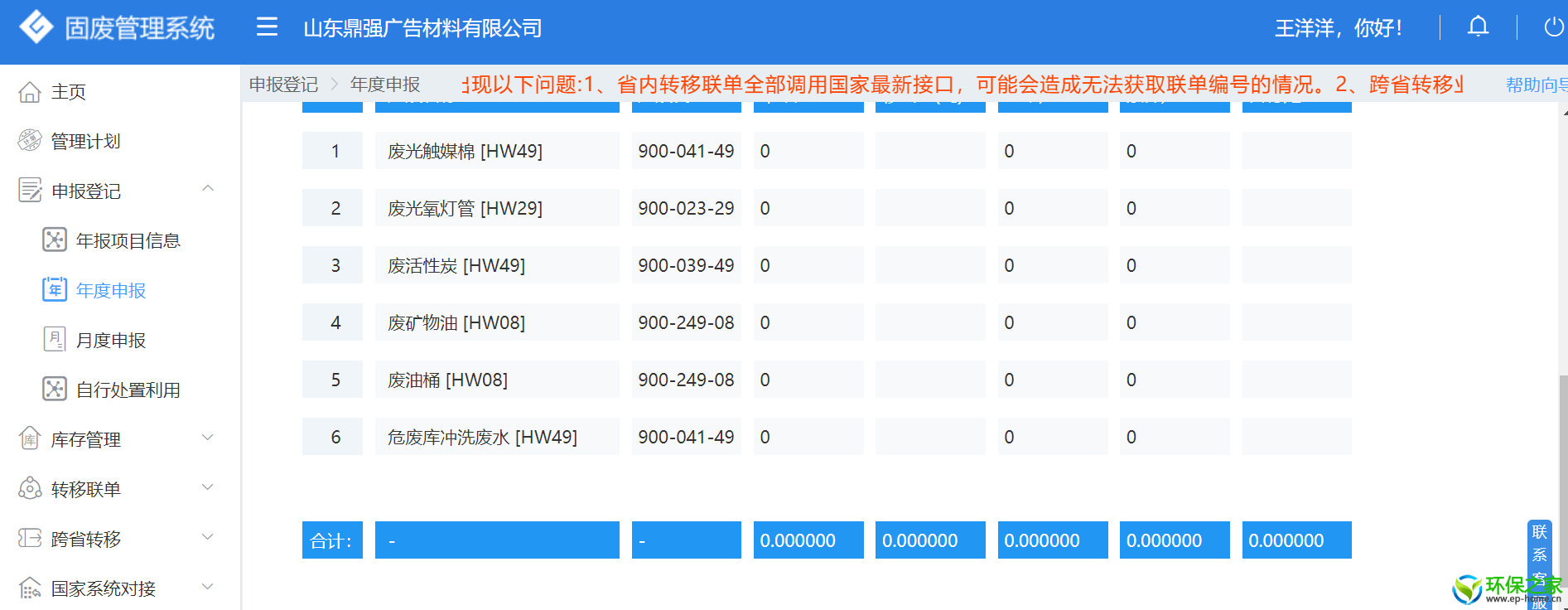Click code 900-039-49

[x=686, y=265]
